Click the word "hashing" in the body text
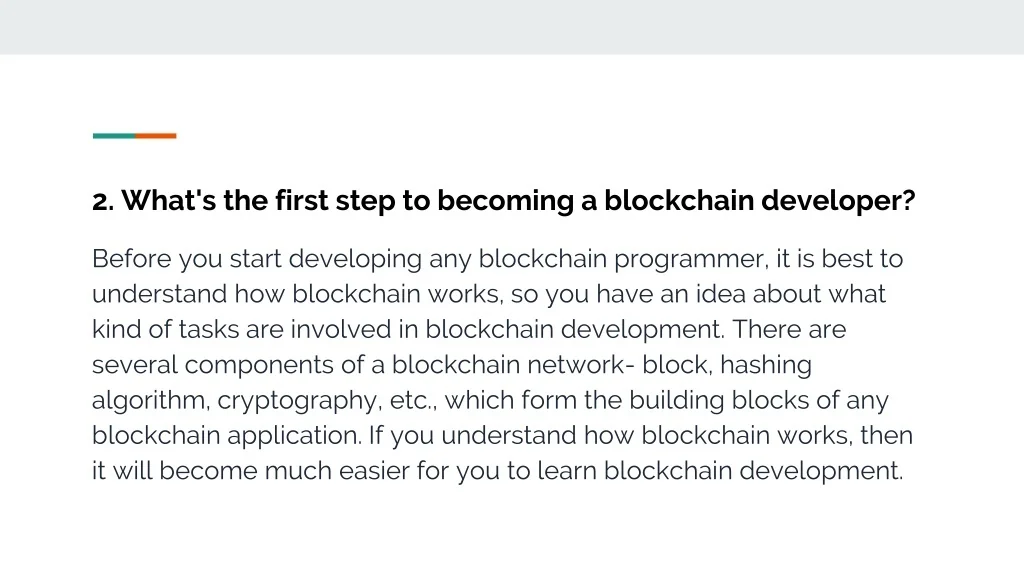The height and width of the screenshot is (576, 1024). tap(766, 365)
